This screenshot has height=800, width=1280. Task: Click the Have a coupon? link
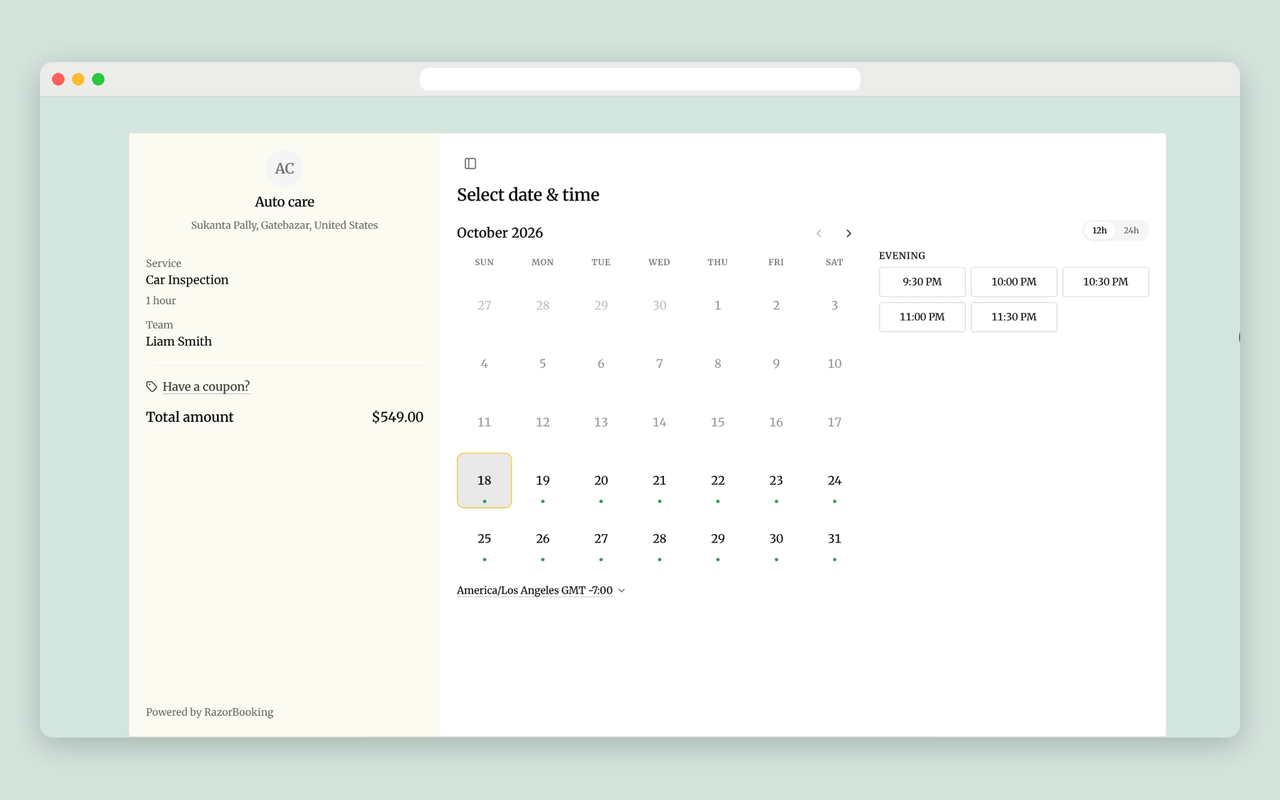[206, 387]
